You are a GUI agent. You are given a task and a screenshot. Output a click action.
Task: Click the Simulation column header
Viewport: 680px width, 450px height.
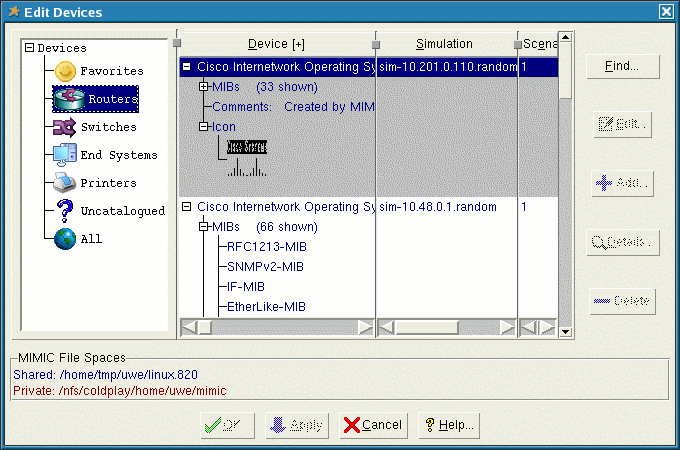[445, 44]
